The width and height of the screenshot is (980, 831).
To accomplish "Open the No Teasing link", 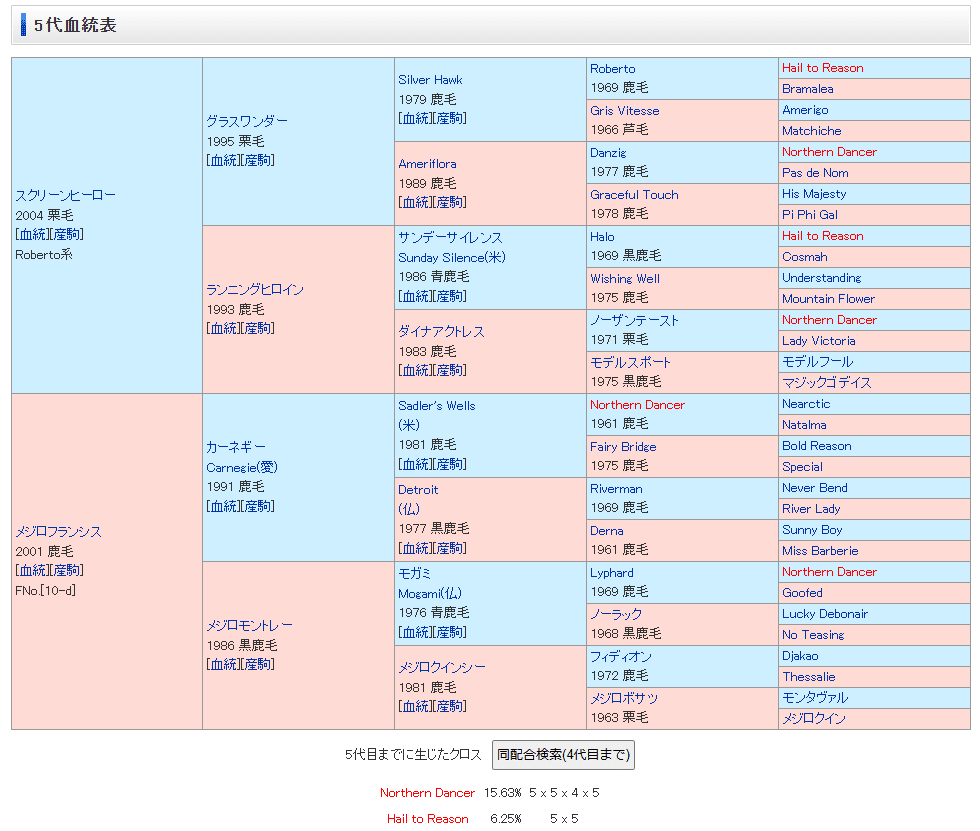I will (812, 635).
